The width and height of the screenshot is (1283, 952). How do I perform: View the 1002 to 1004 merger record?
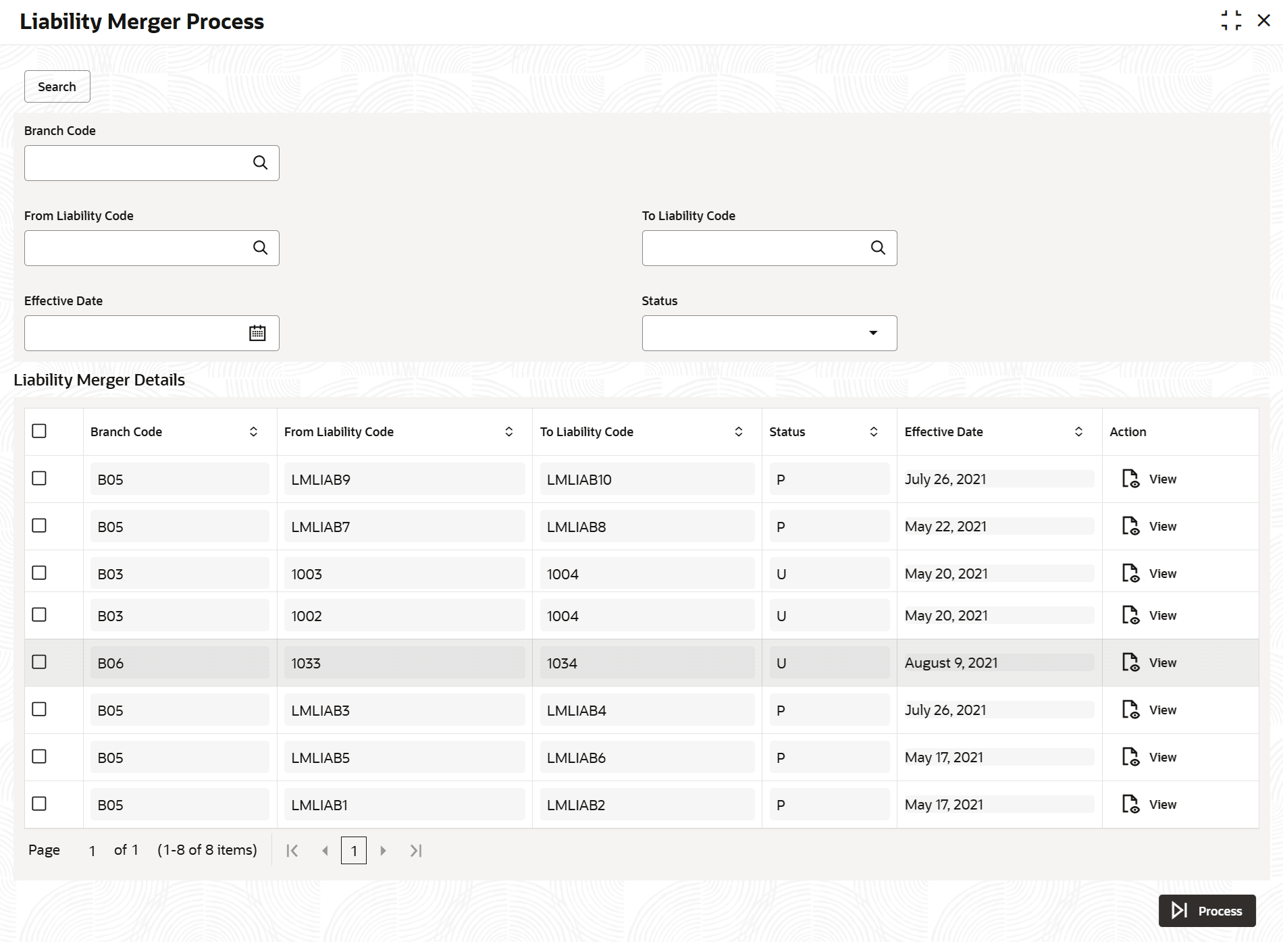tap(1149, 615)
